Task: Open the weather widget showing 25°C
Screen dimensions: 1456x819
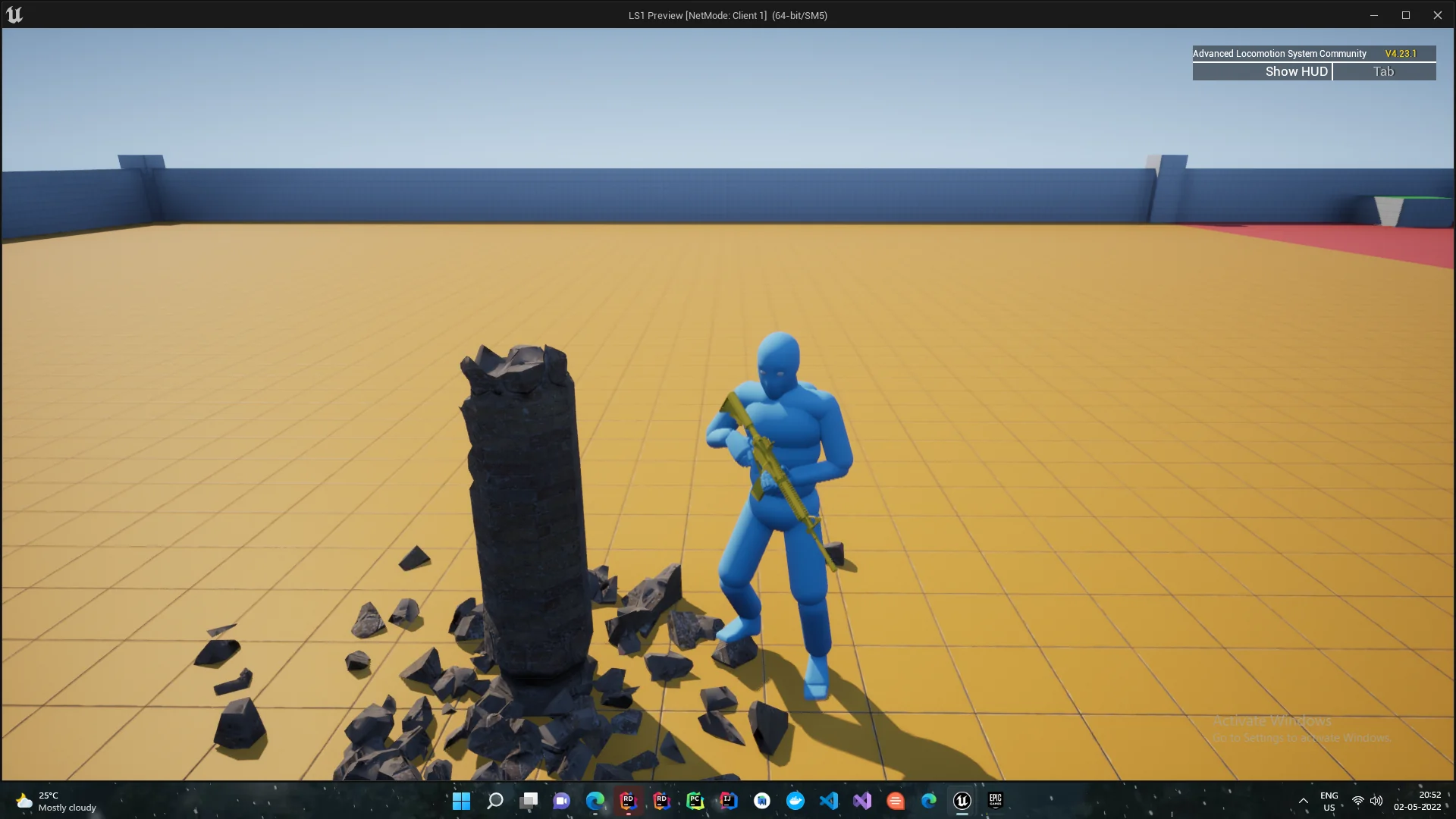Action: [x=57, y=802]
